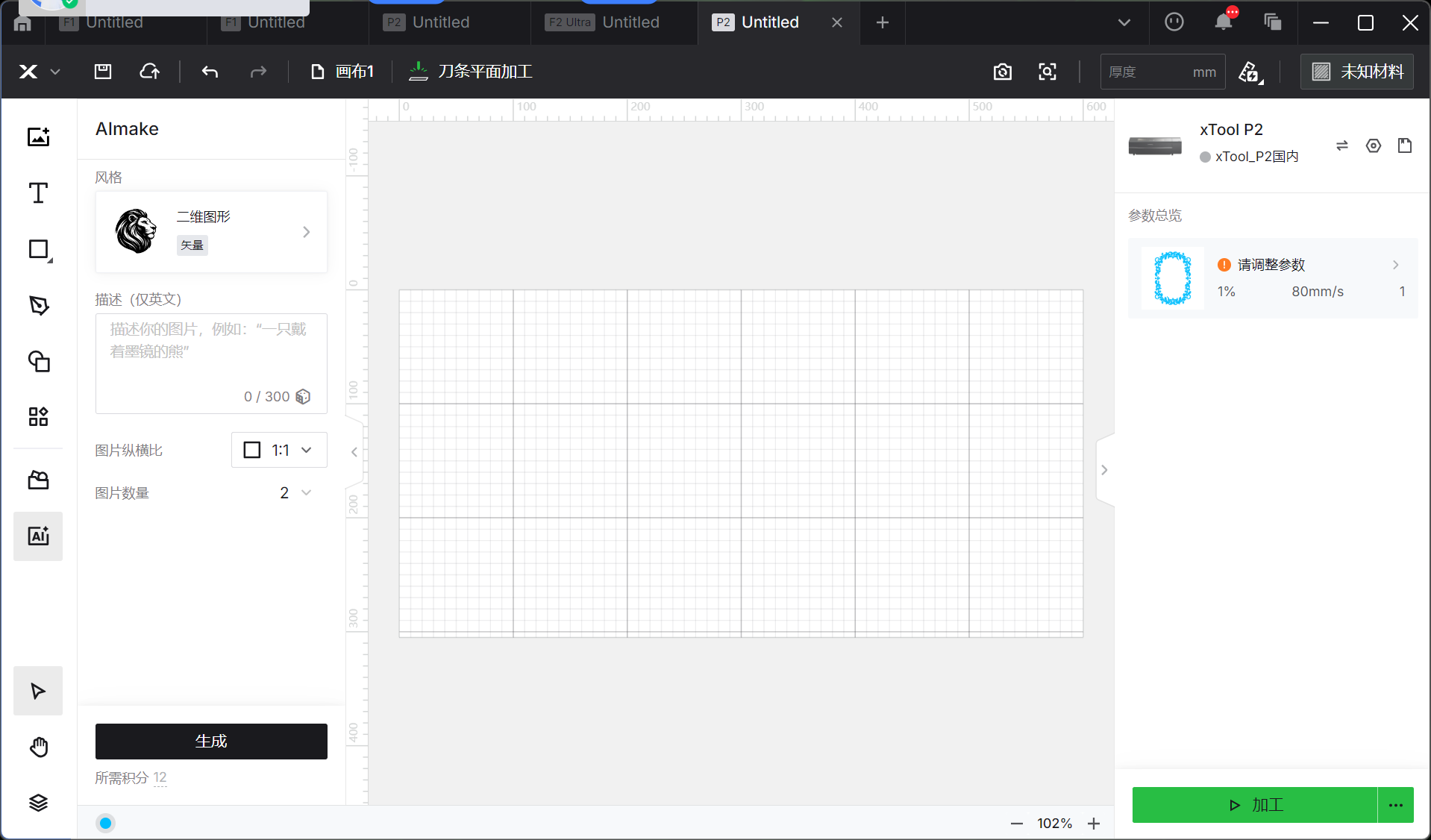
Task: Select the Hand pan tool
Action: pyautogui.click(x=38, y=747)
